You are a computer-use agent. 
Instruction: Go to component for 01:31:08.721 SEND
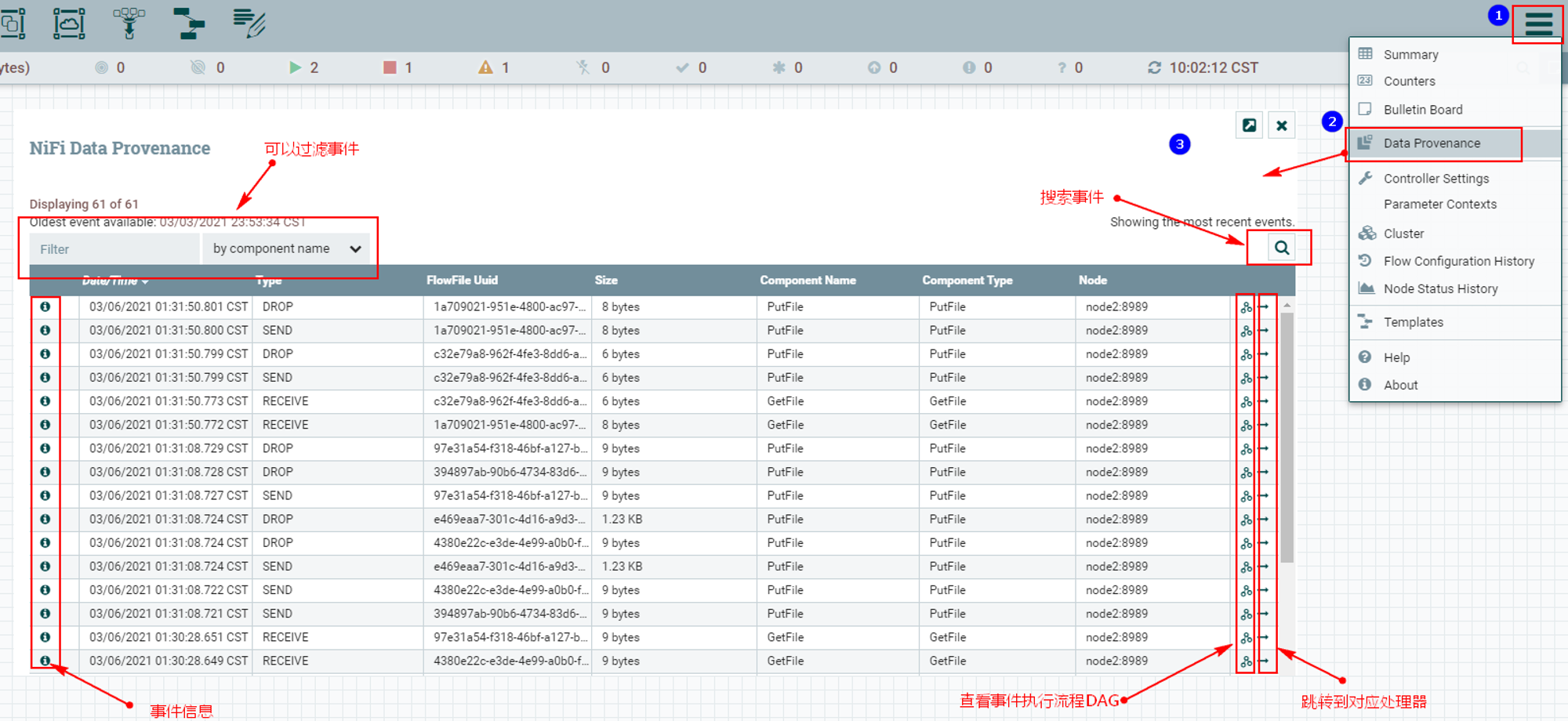click(1263, 614)
